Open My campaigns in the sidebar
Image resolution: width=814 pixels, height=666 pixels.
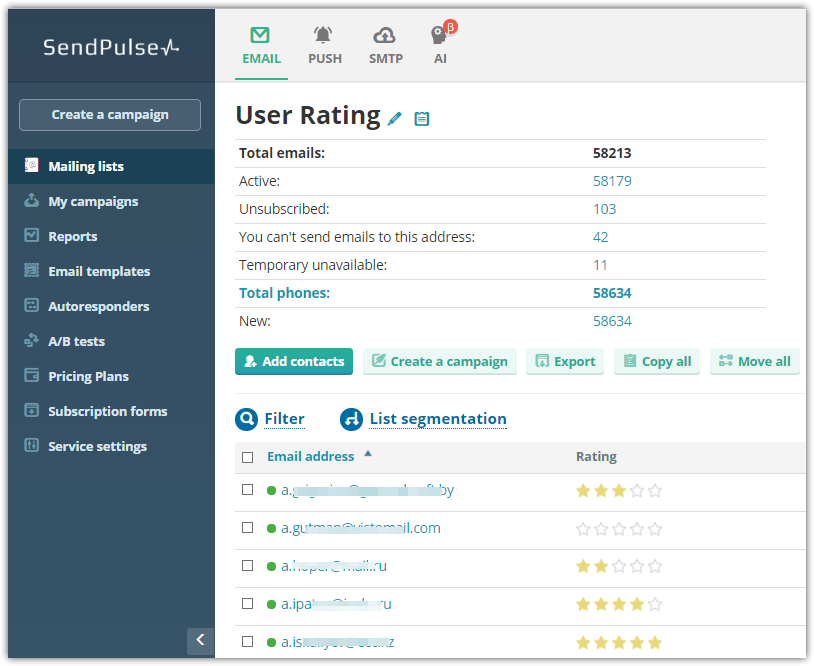tap(93, 201)
